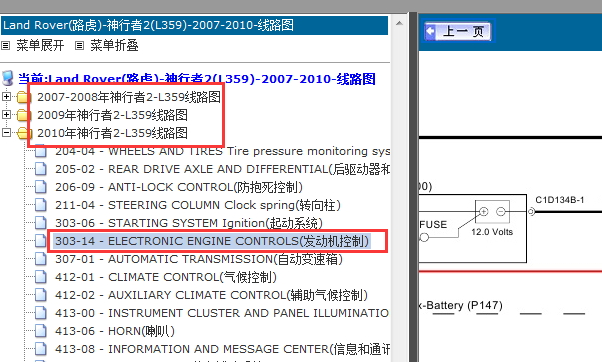Screen dimensions: 602x362
Task: Open 413-00 INSTRUMENT CLUSTER AND PANEL ILLUMINATION
Action: (222, 313)
